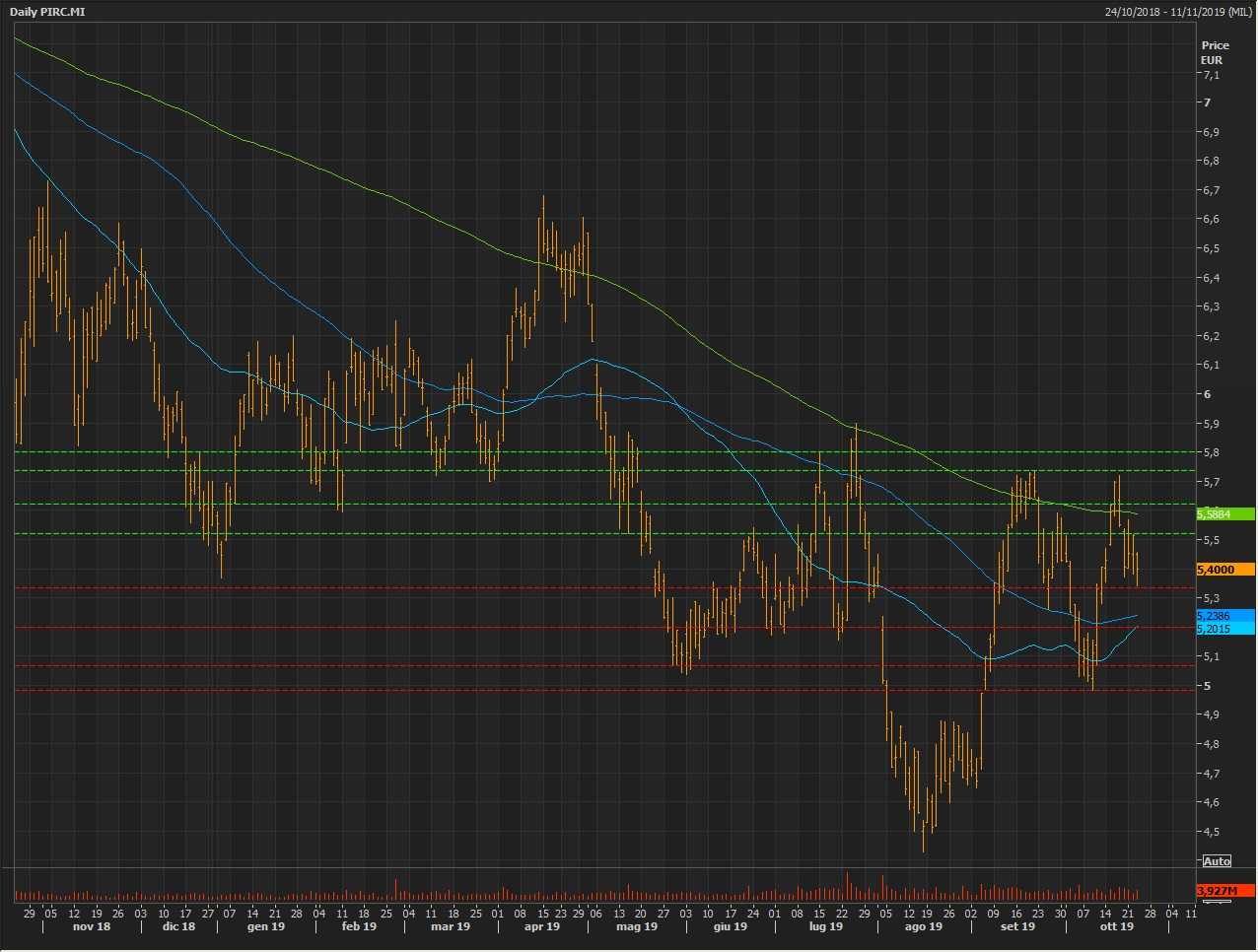The image size is (1258, 952).
Task: Click the date range label 24/10/2018 - 11/11/2019
Action: (1177, 12)
